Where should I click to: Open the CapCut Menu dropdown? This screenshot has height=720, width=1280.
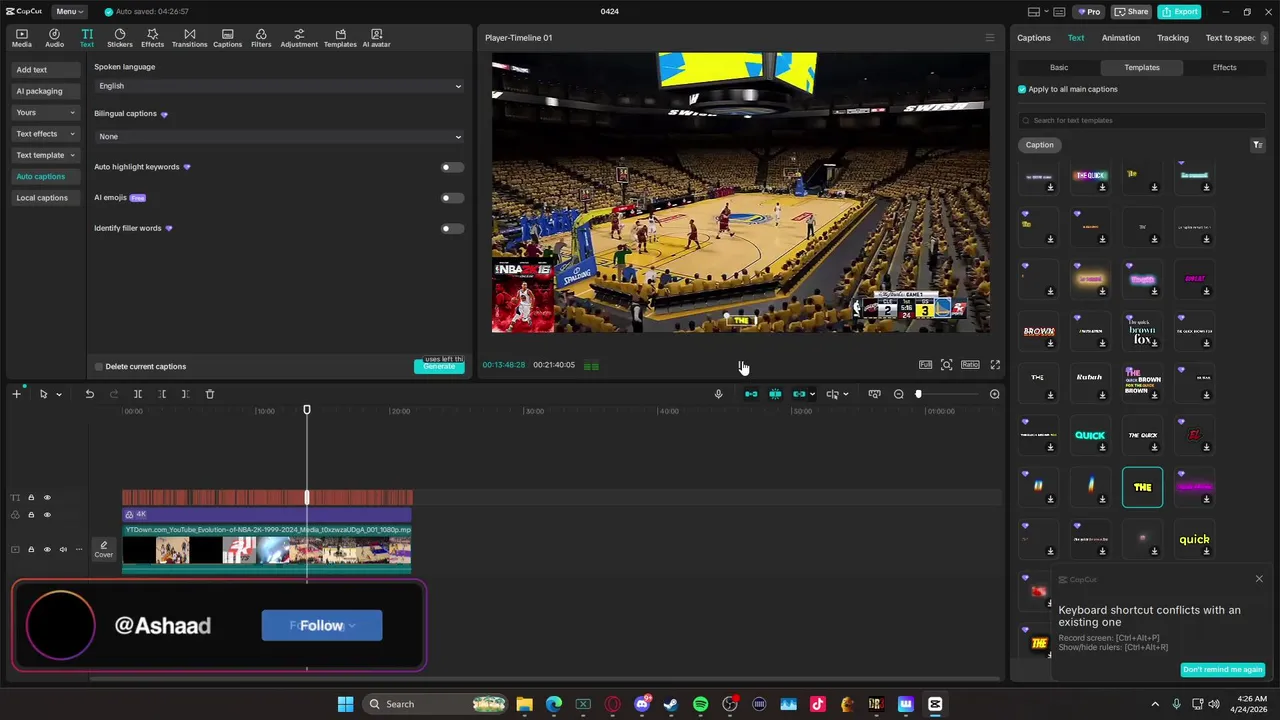[69, 12]
